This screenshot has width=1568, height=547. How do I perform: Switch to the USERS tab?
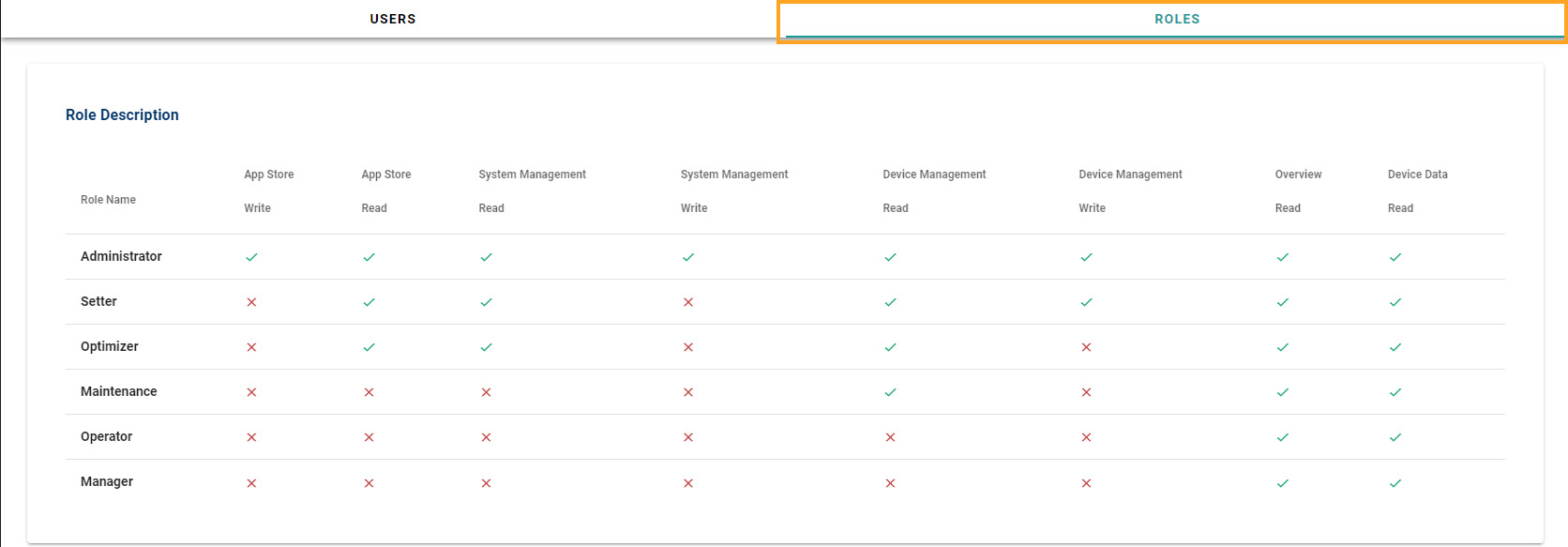click(x=392, y=19)
